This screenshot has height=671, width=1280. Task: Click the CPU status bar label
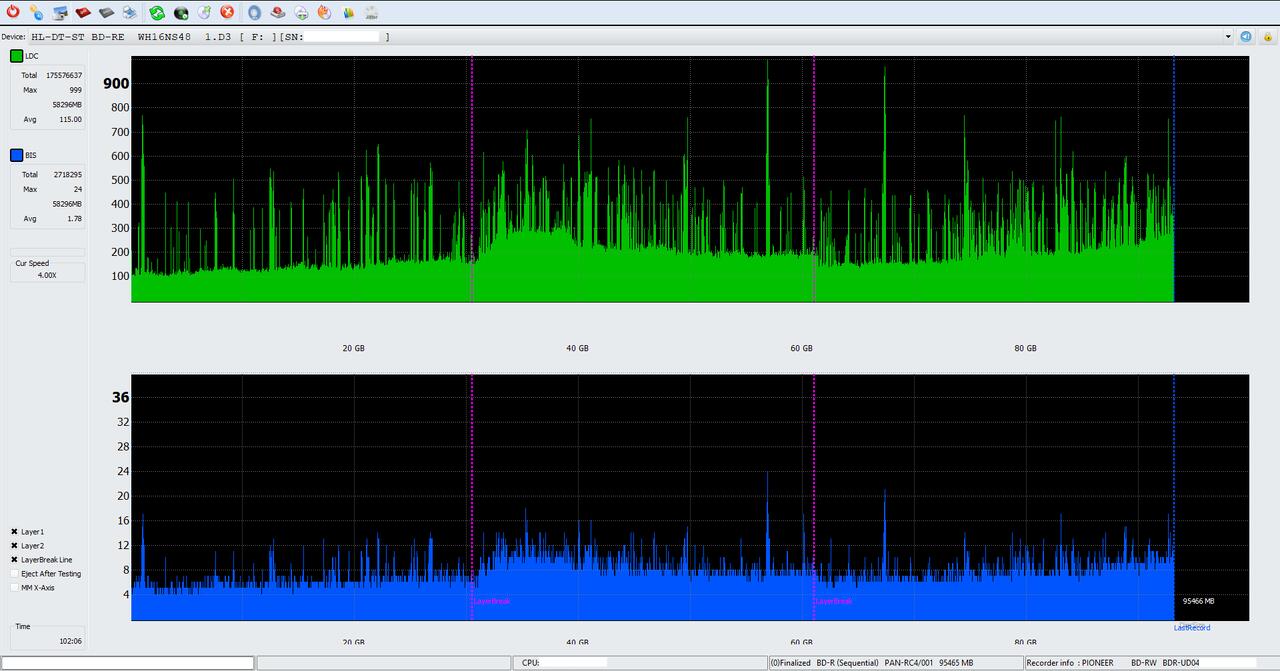531,663
